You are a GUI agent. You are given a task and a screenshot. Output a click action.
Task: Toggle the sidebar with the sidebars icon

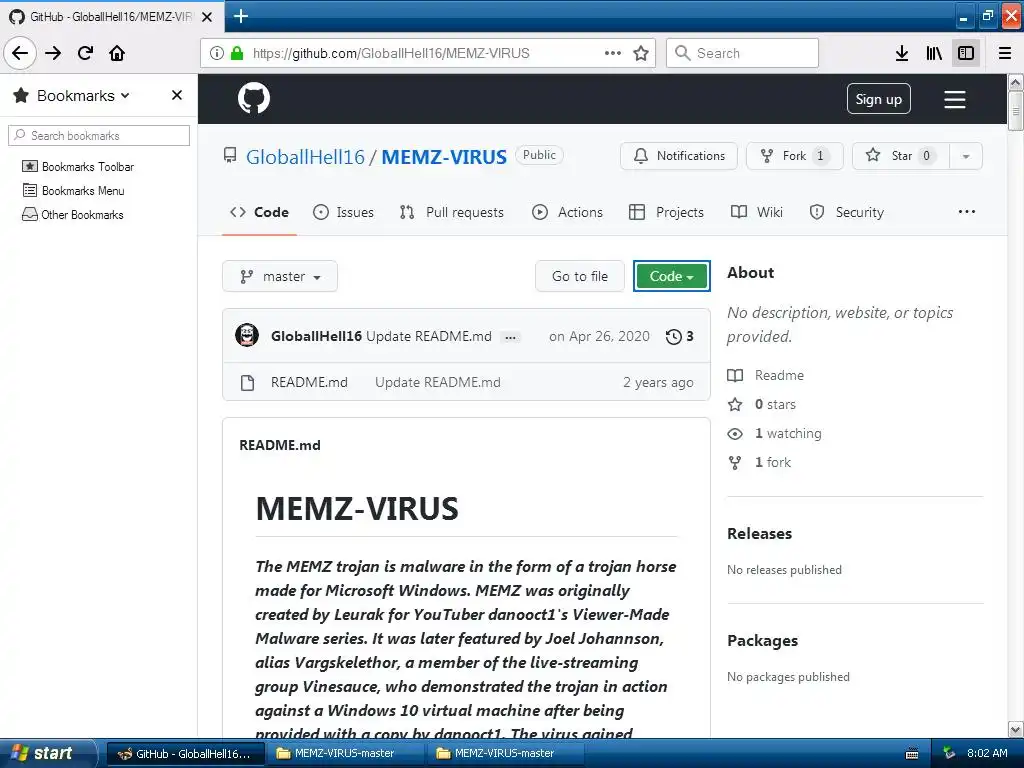click(x=966, y=53)
